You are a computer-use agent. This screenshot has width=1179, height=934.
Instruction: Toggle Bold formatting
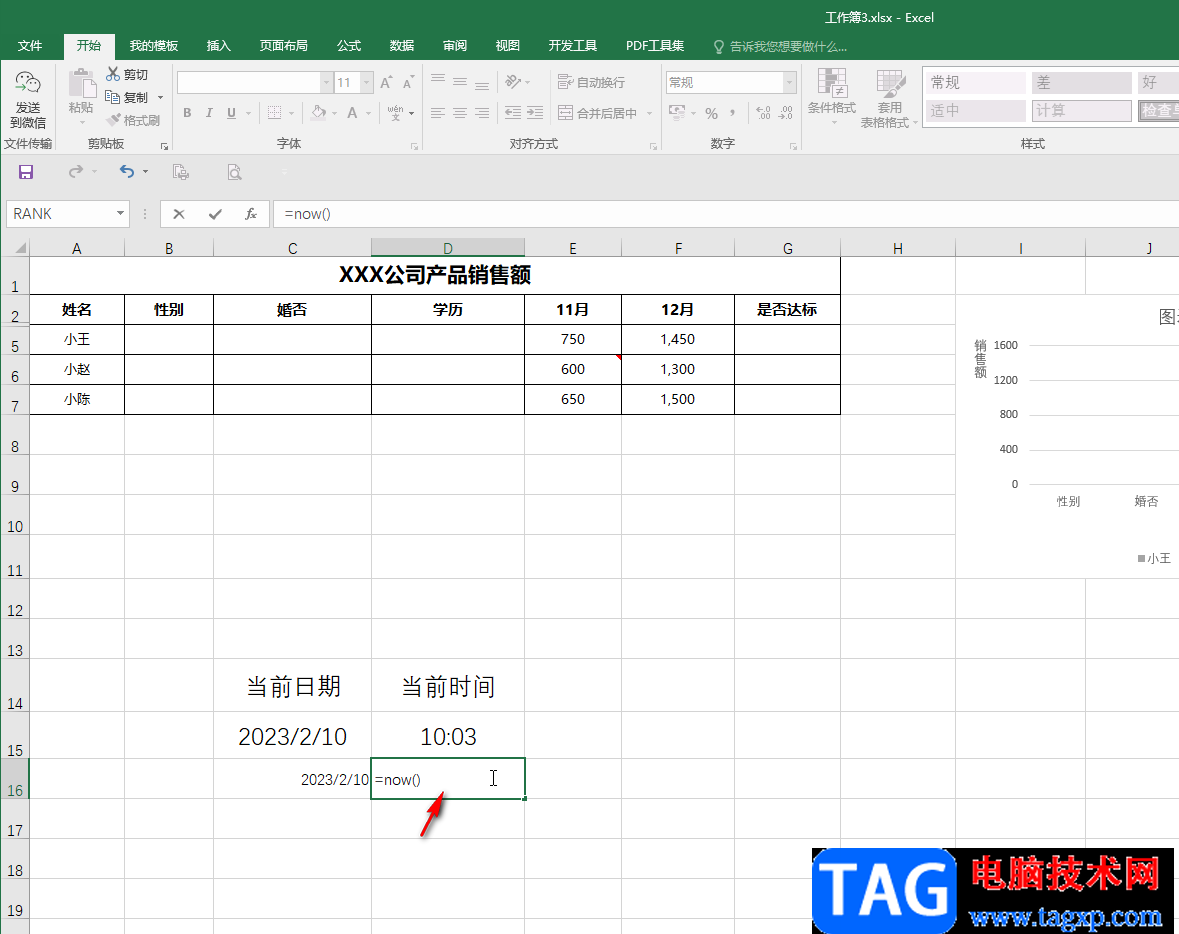[187, 113]
